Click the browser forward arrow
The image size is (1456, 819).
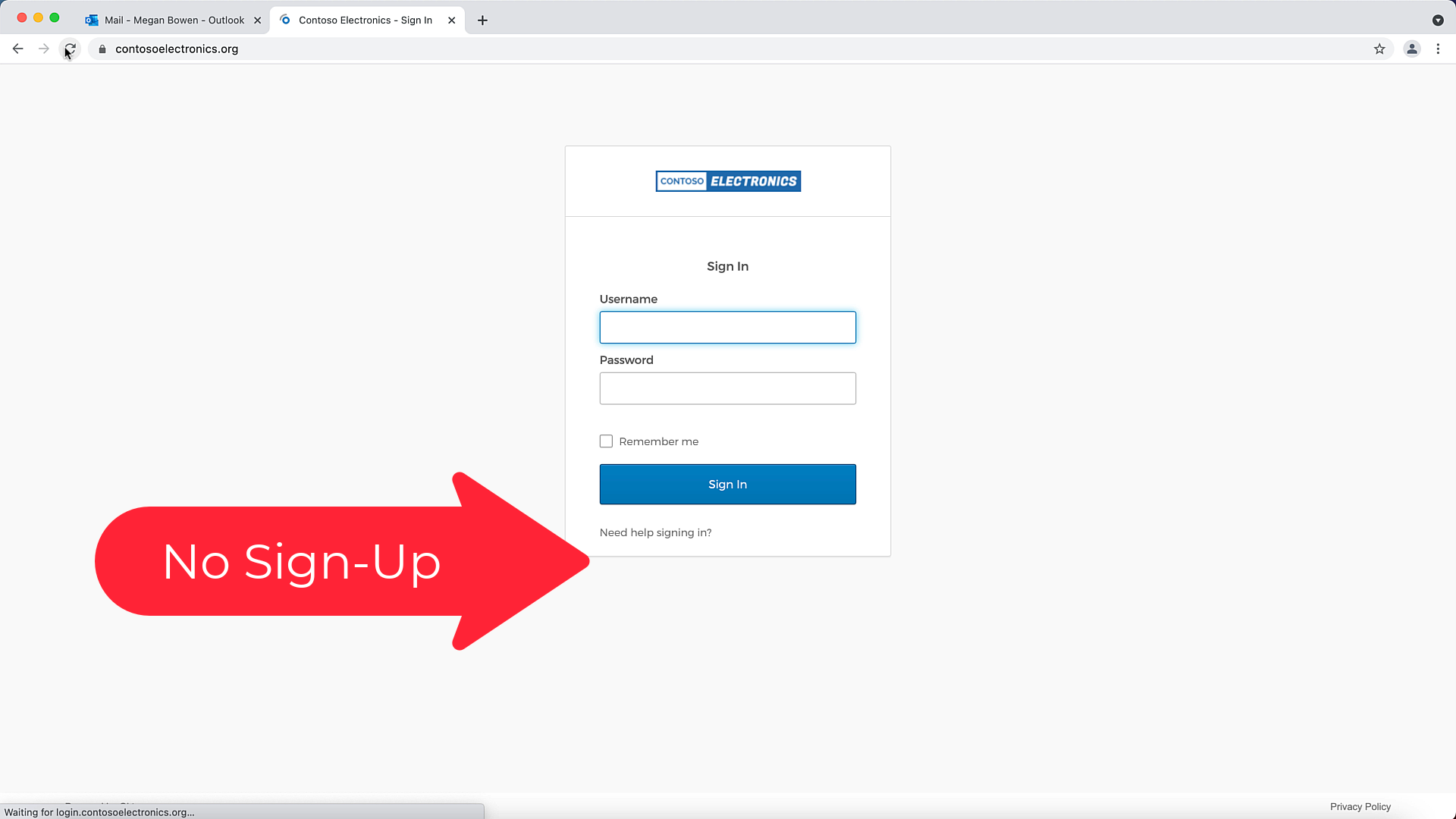tap(44, 49)
